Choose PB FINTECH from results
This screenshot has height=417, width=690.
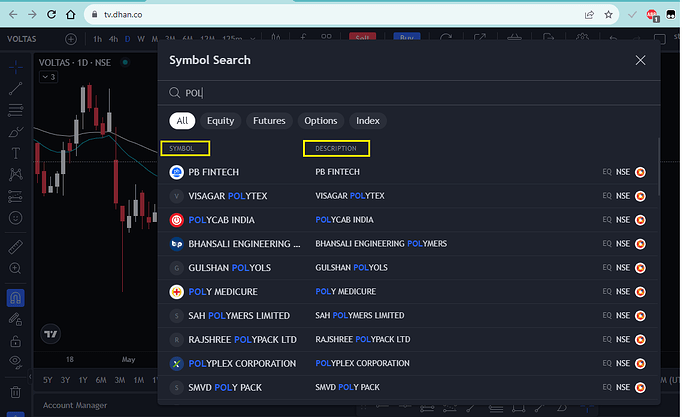click(408, 172)
